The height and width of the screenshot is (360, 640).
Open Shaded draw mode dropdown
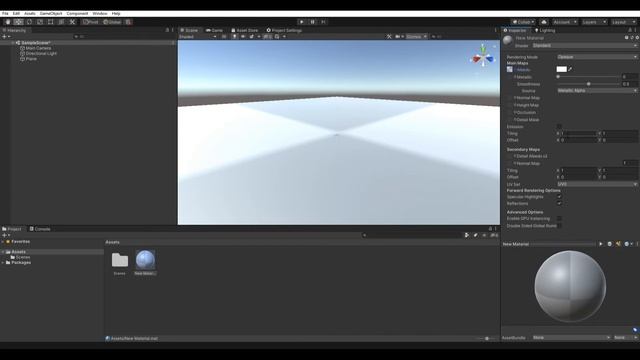coord(198,37)
